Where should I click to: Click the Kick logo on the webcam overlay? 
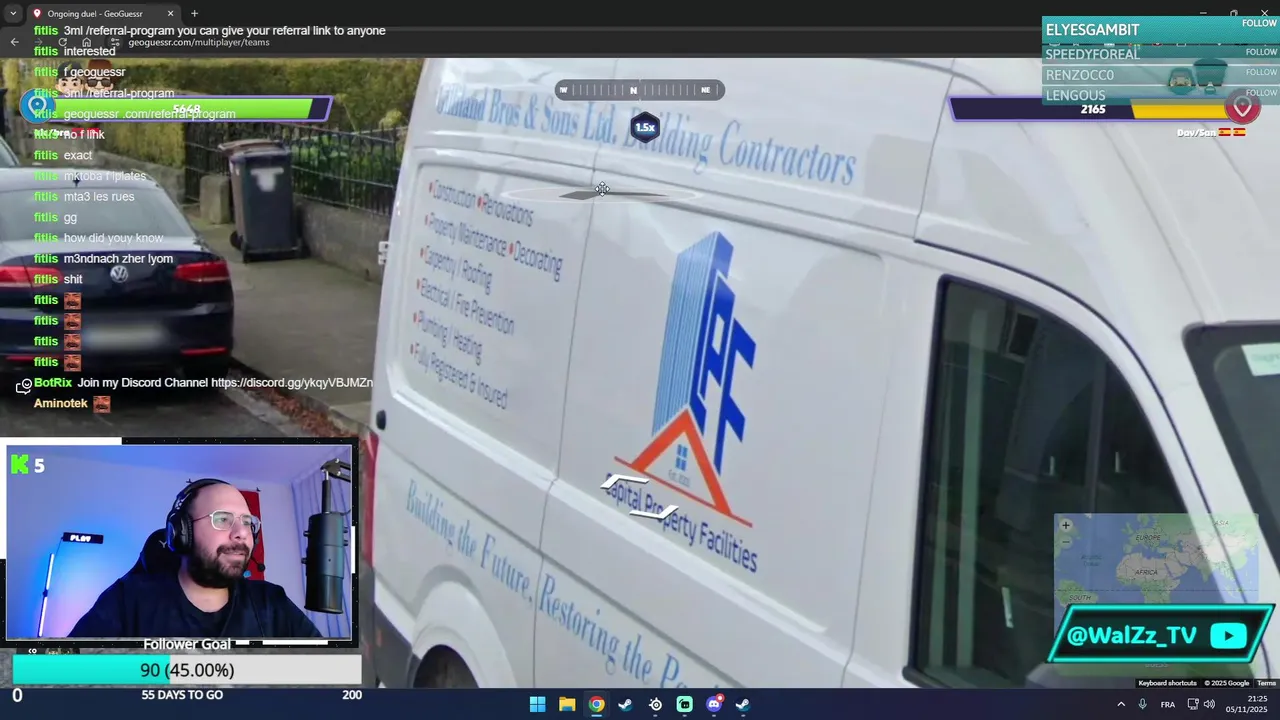pos(19,464)
